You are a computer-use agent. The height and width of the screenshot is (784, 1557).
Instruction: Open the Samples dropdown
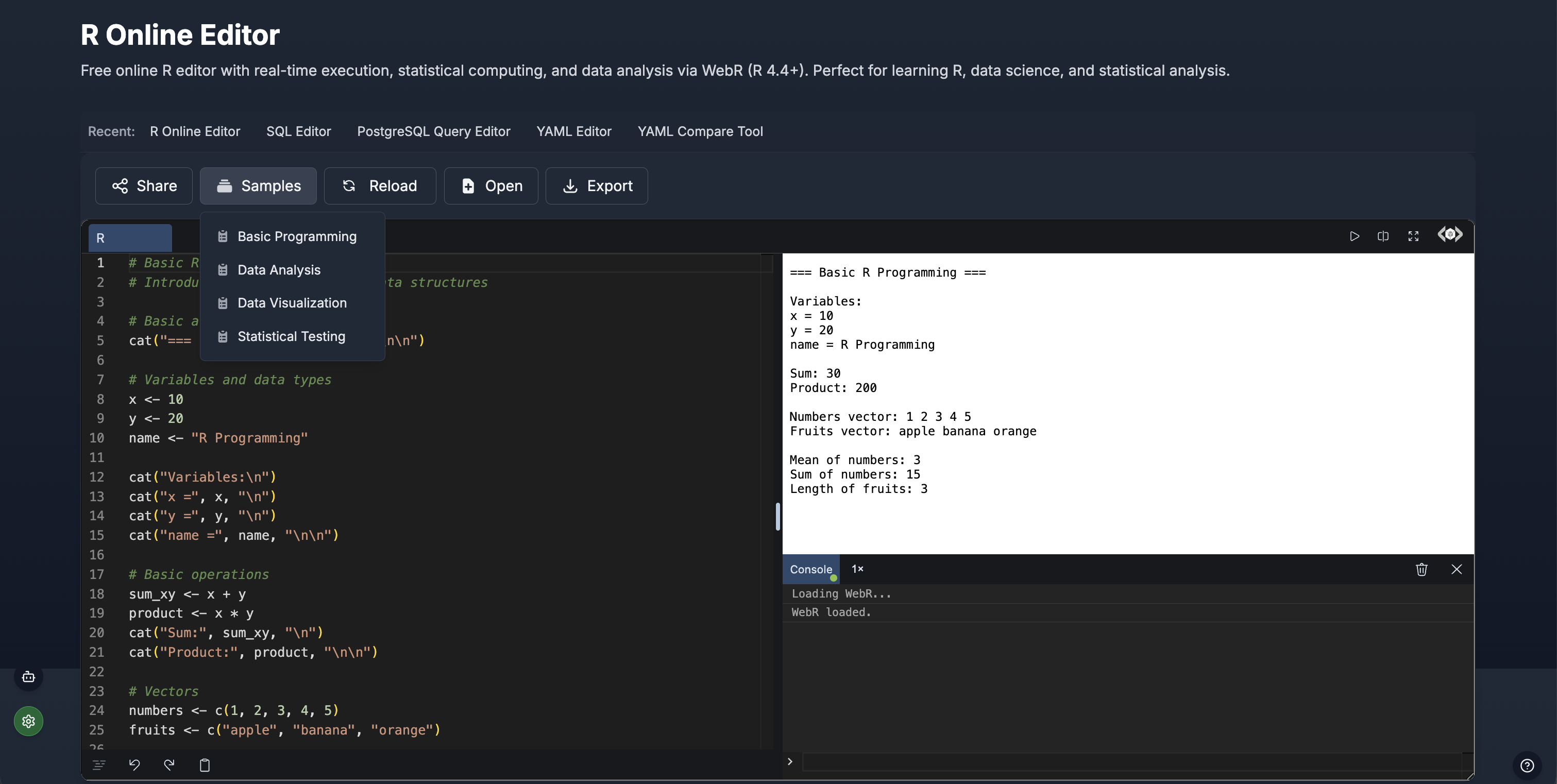[x=258, y=185]
